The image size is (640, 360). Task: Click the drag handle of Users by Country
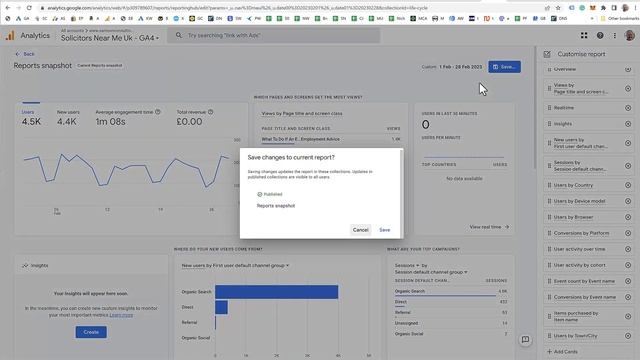click(x=549, y=185)
